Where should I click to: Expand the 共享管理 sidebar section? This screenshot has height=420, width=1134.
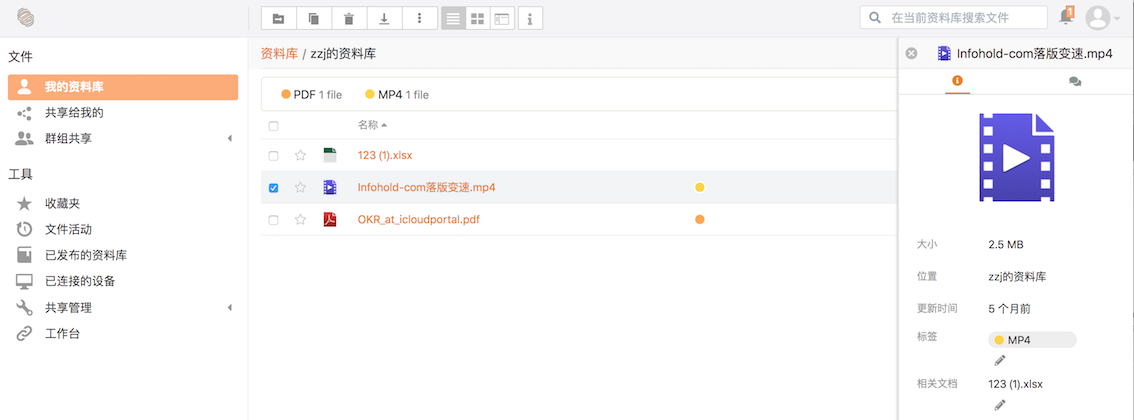point(230,308)
